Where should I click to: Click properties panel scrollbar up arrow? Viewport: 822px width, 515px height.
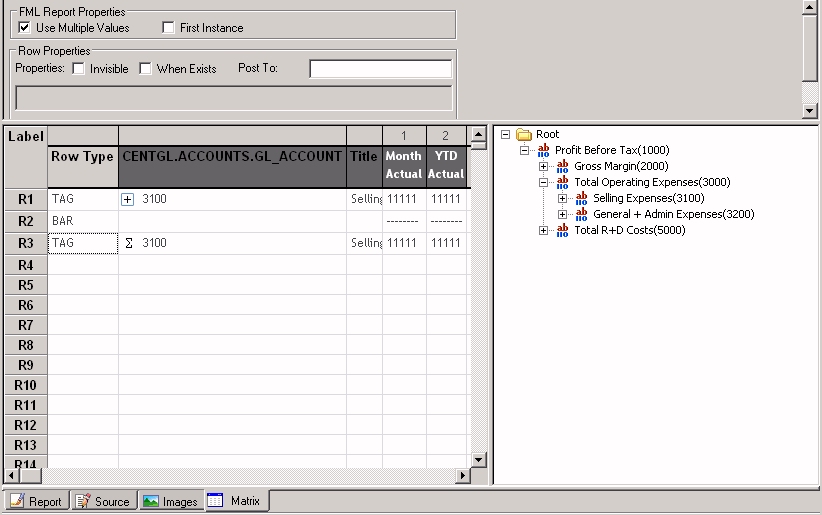pos(809,7)
